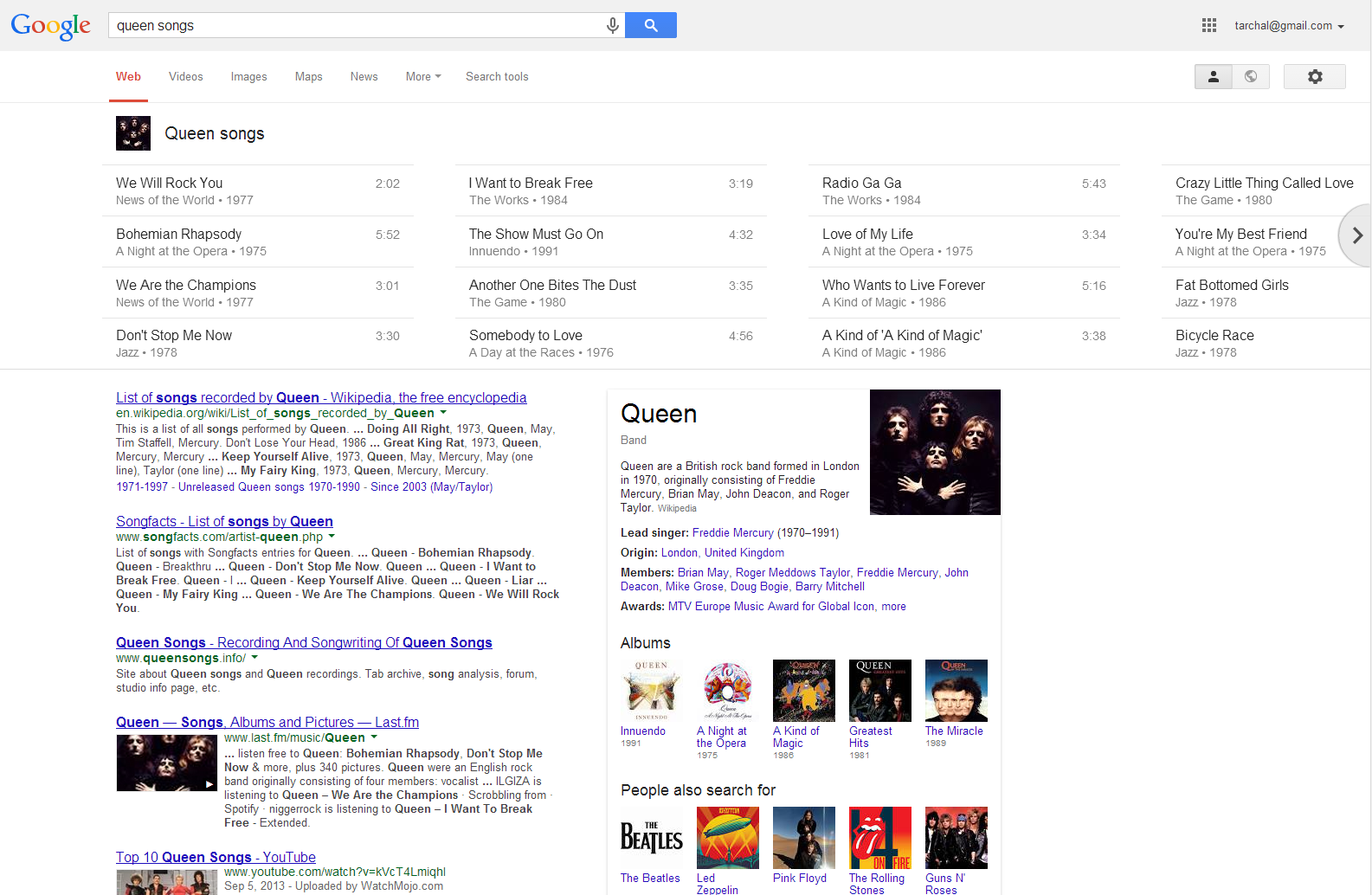Screen dimensions: 1372x895
Task: Open the settings gear menu
Action: [x=1315, y=76]
